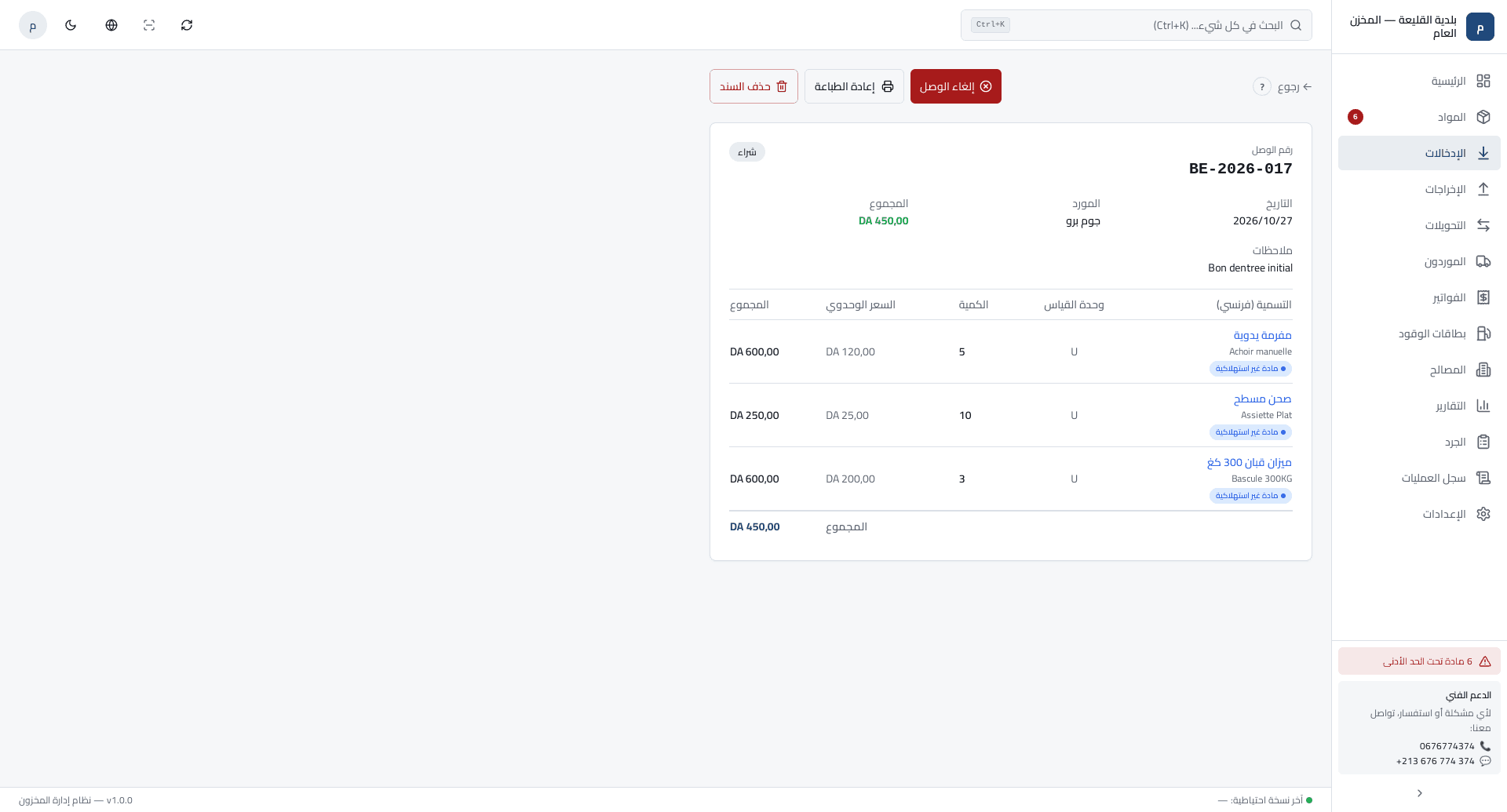Viewport: 1507px width, 812px height.
Task: Open بطاقات الوقود fuel pump icon
Action: click(1483, 333)
